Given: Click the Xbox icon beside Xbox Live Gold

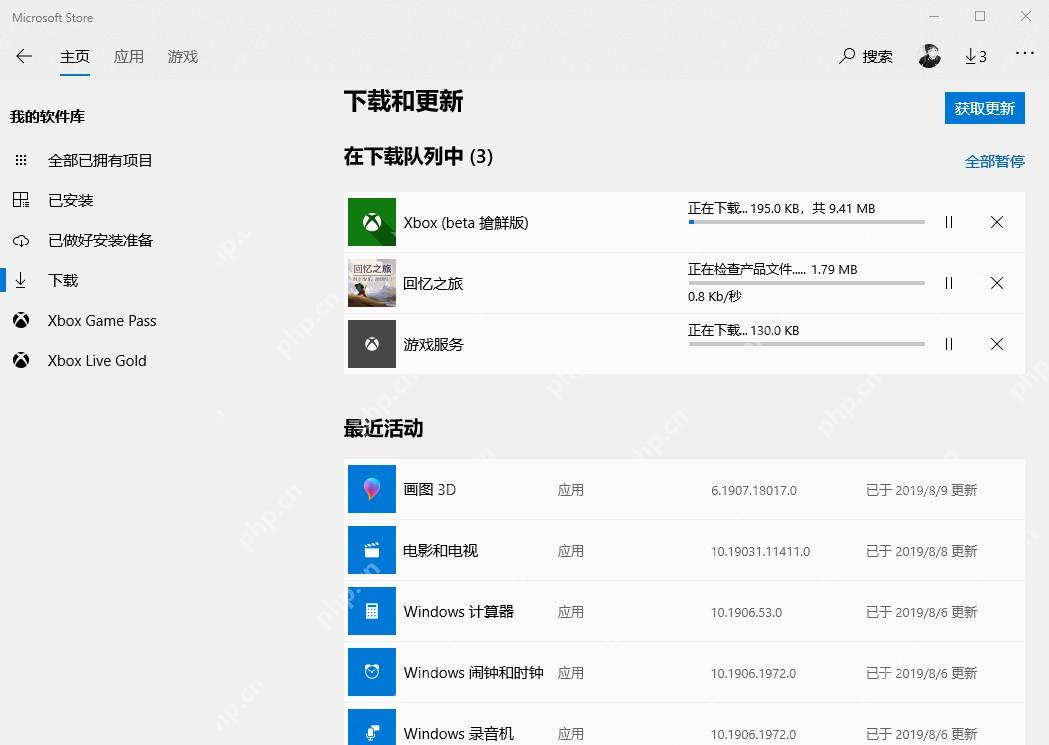Looking at the screenshot, I should coord(21,360).
